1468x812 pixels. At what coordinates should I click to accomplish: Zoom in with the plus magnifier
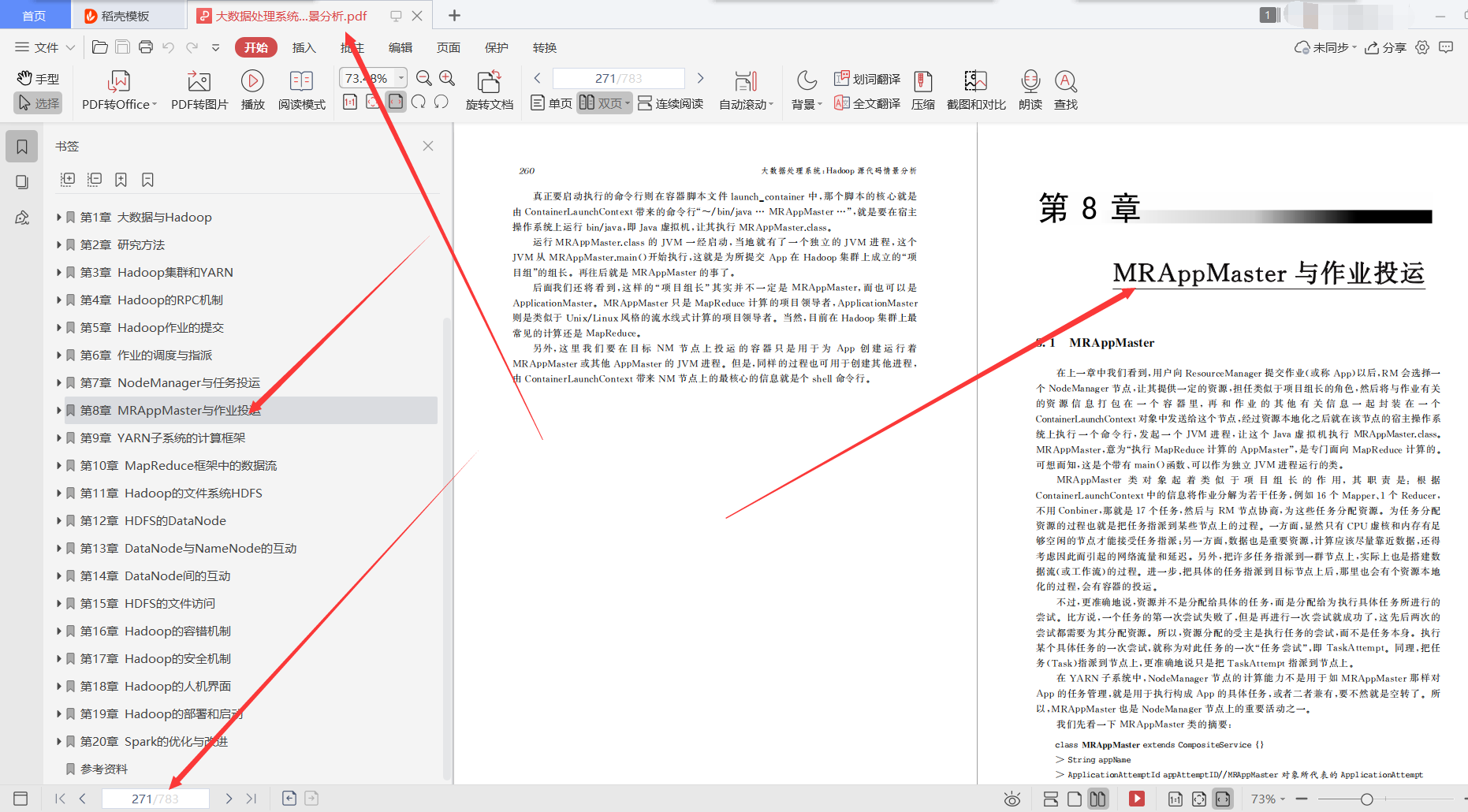[x=447, y=78]
